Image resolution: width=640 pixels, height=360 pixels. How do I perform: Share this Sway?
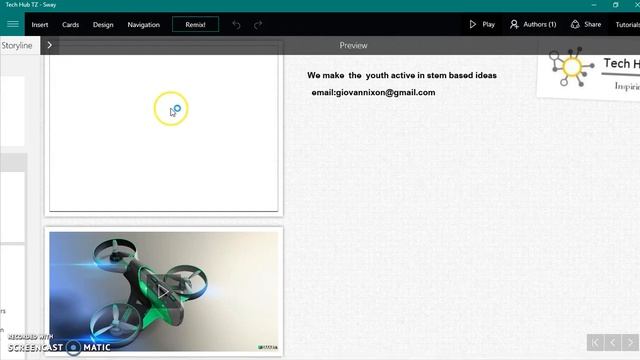point(586,24)
